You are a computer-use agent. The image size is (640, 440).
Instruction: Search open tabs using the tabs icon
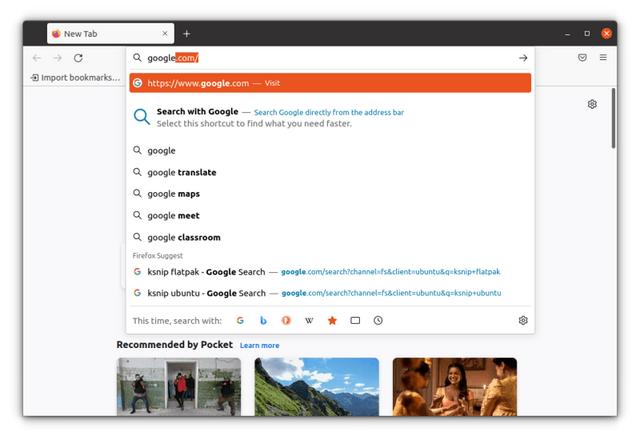tap(355, 320)
